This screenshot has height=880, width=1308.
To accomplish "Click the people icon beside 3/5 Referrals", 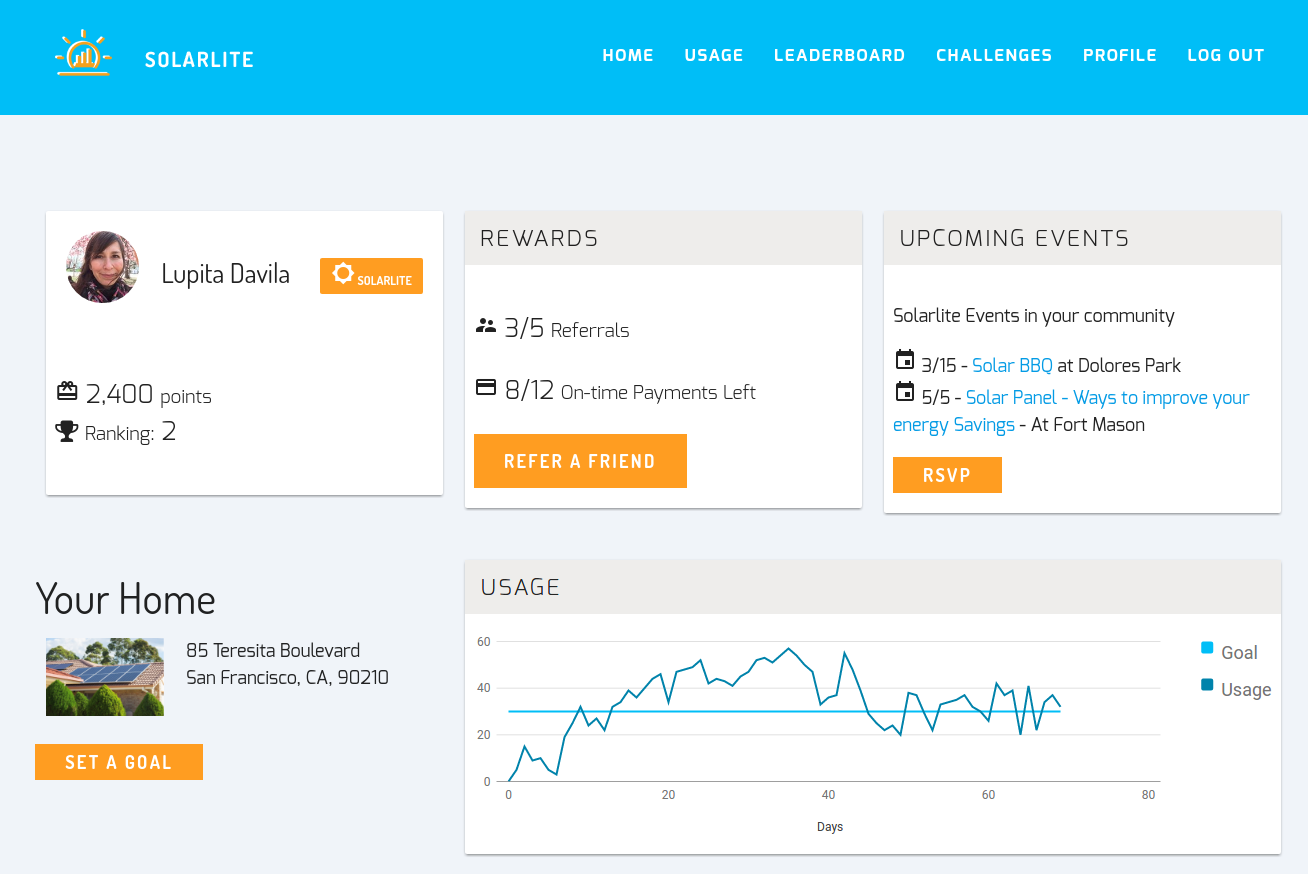I will [x=486, y=325].
